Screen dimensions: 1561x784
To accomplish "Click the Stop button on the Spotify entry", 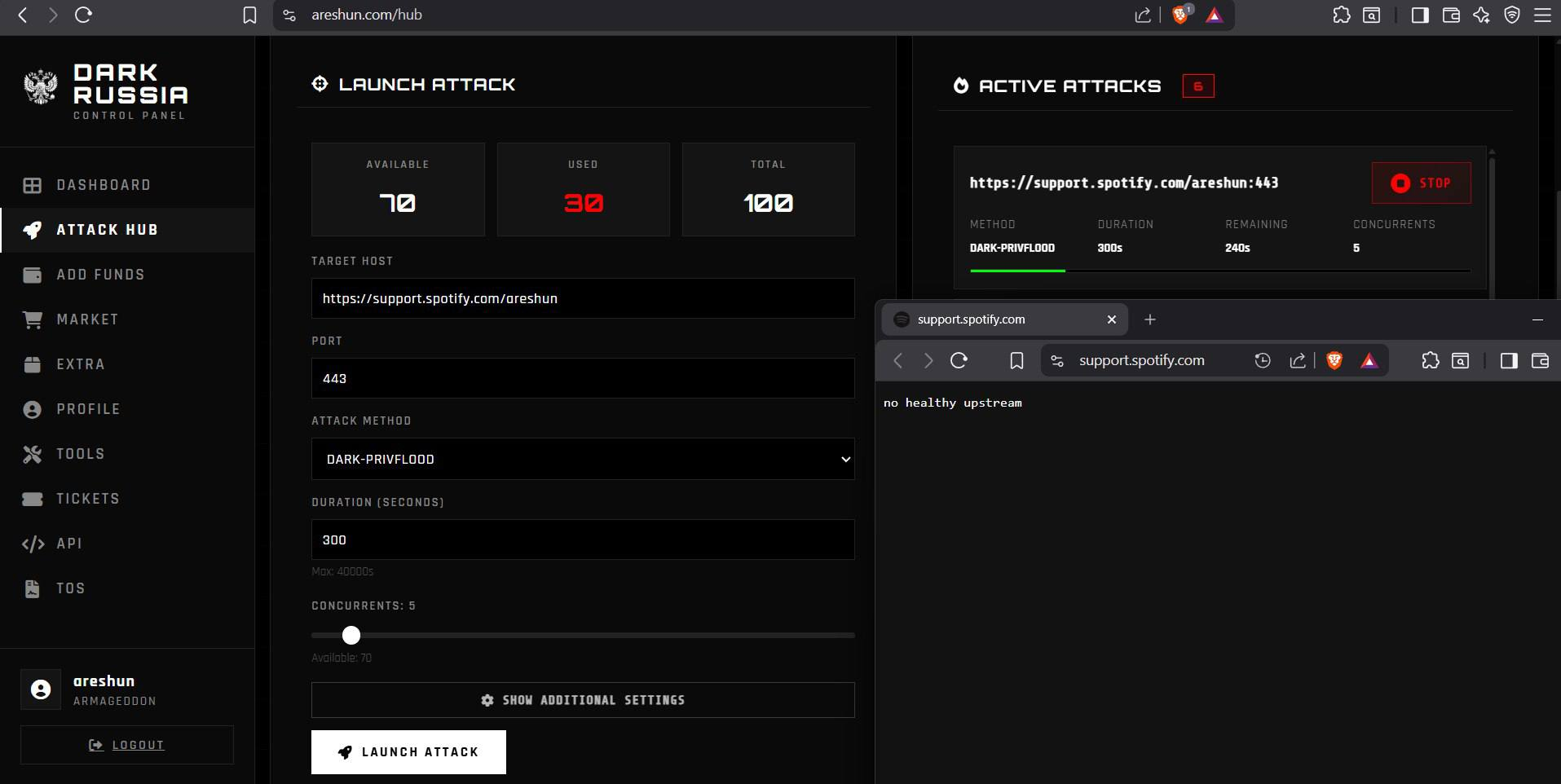I will coord(1421,183).
